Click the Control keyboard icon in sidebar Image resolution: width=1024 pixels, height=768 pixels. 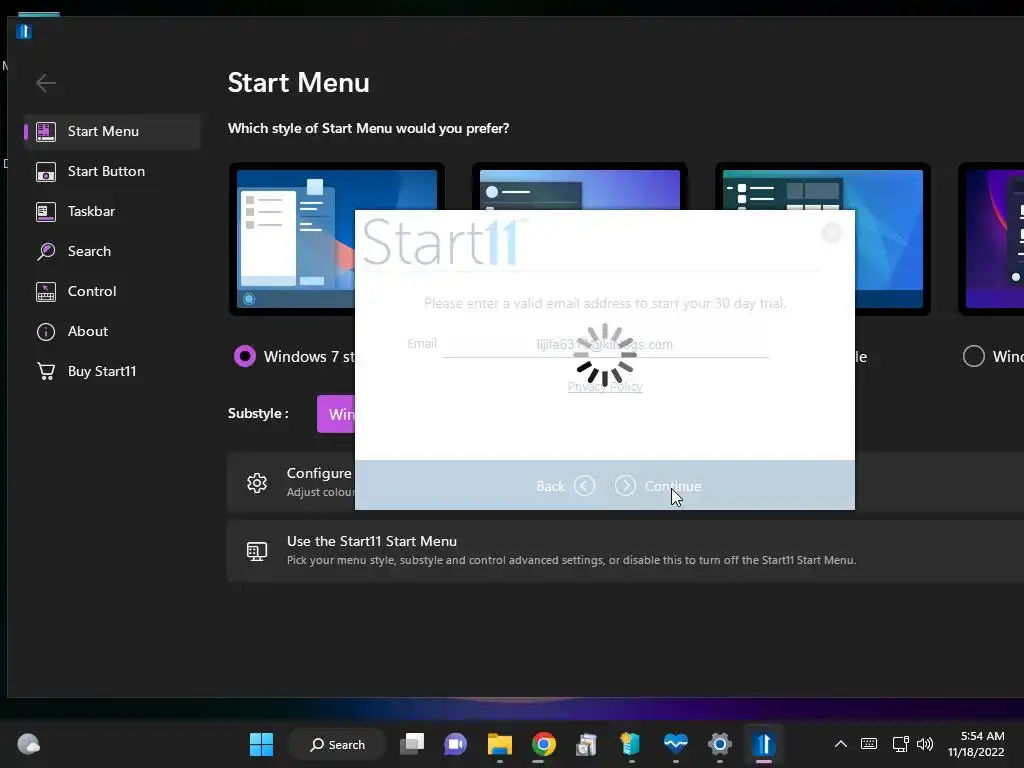pos(46,292)
